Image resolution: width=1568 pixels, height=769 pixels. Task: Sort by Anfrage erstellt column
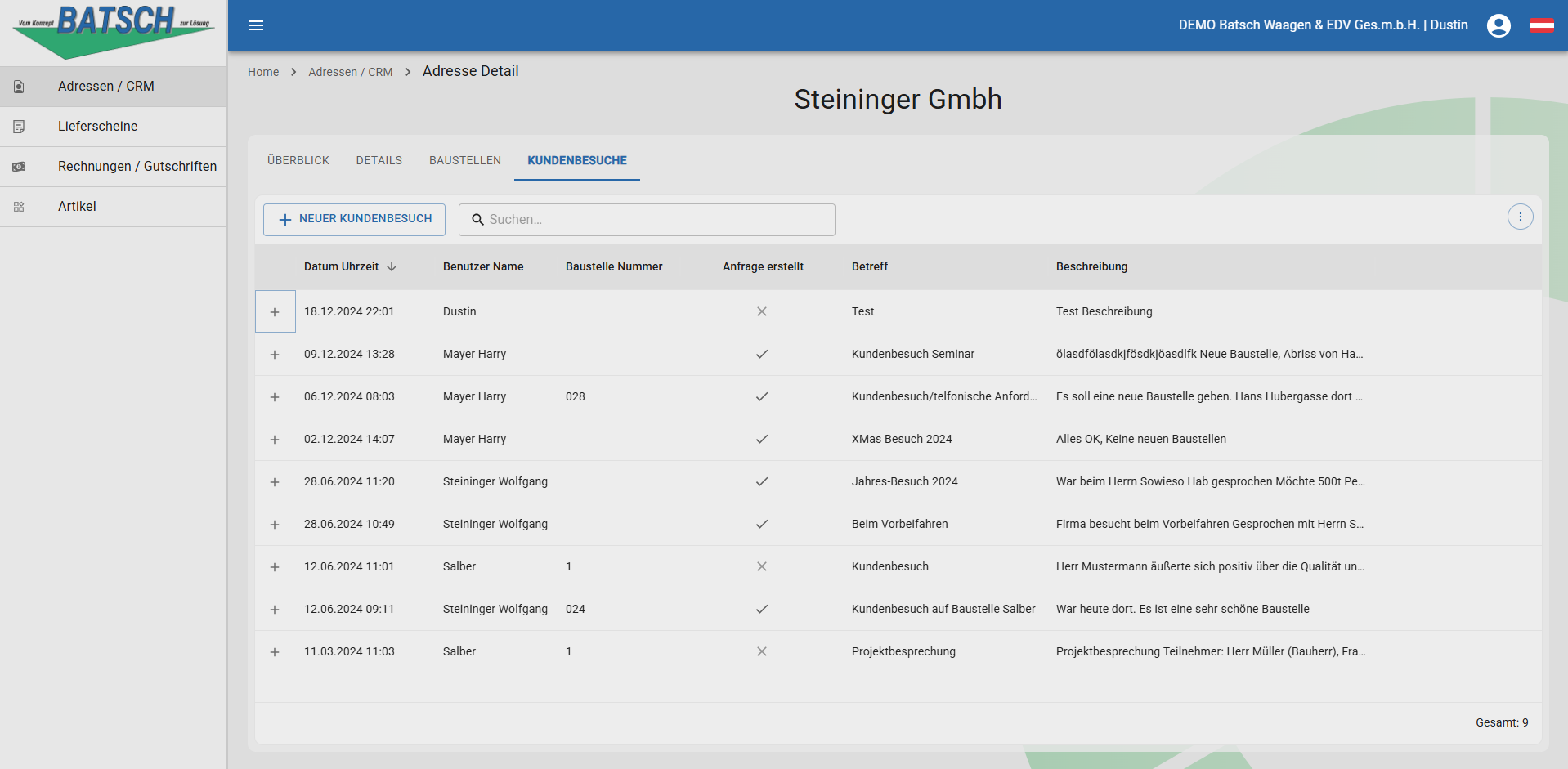[763, 266]
